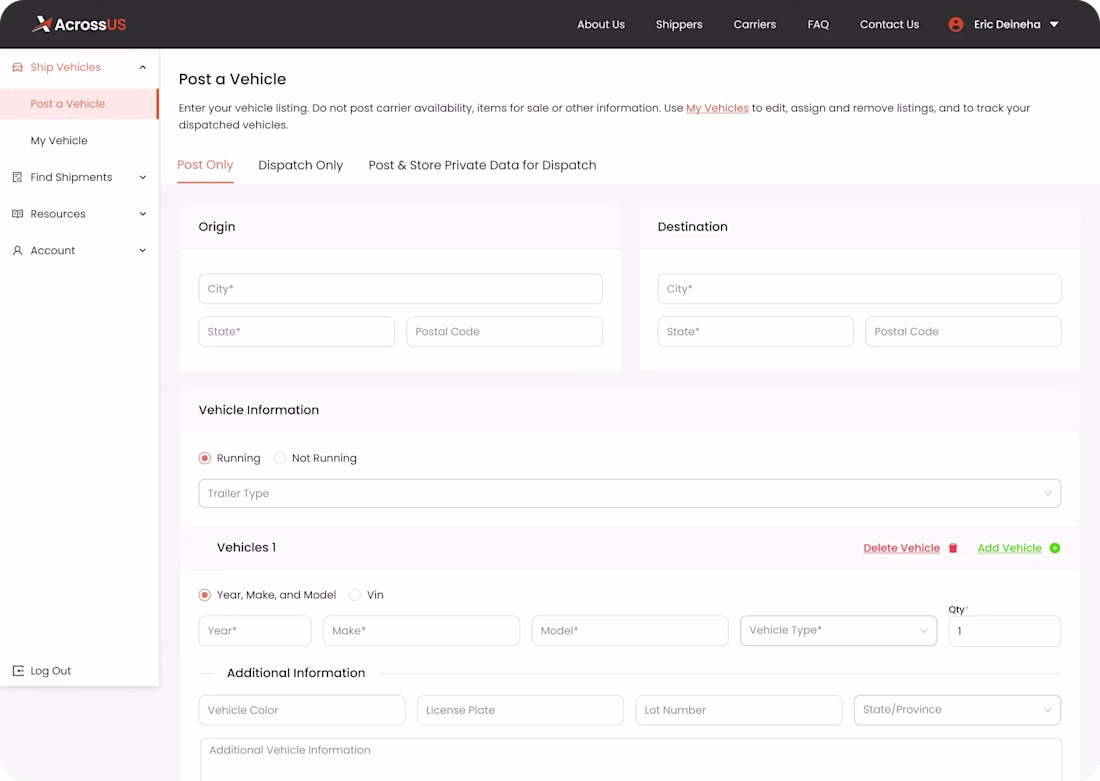Click the Log Out icon
The height and width of the screenshot is (781, 1100).
point(17,671)
